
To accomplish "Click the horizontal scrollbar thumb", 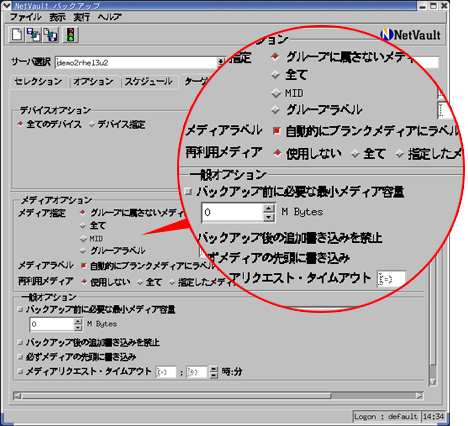I will tap(176, 396).
